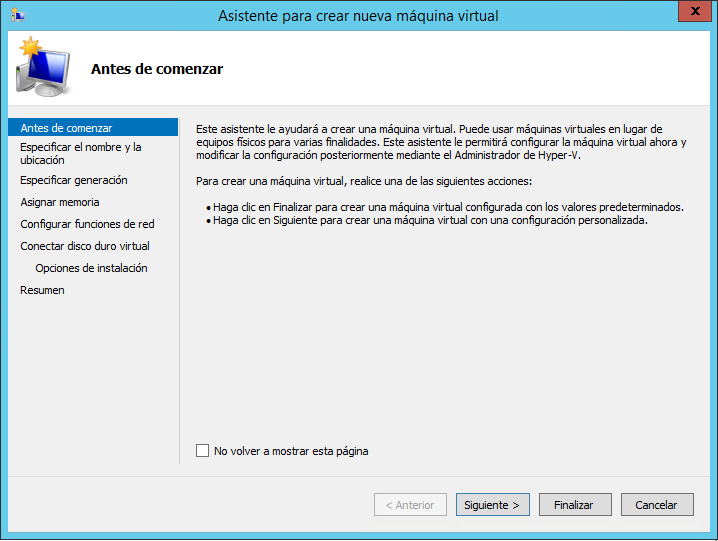
Task: Open the 'Especificar generación' step
Action: (x=74, y=180)
